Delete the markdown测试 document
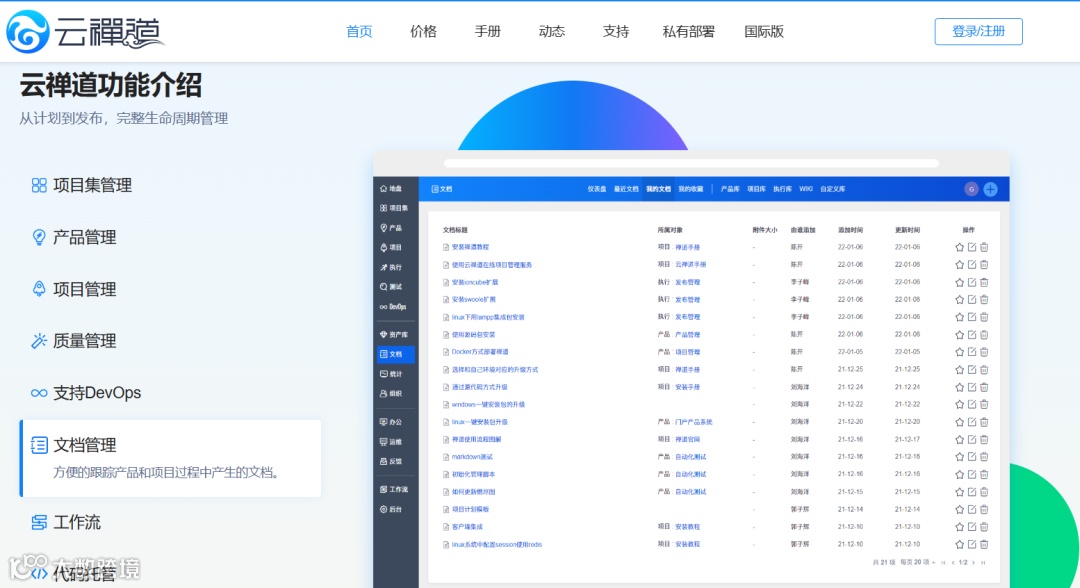The image size is (1080, 588). pos(984,457)
